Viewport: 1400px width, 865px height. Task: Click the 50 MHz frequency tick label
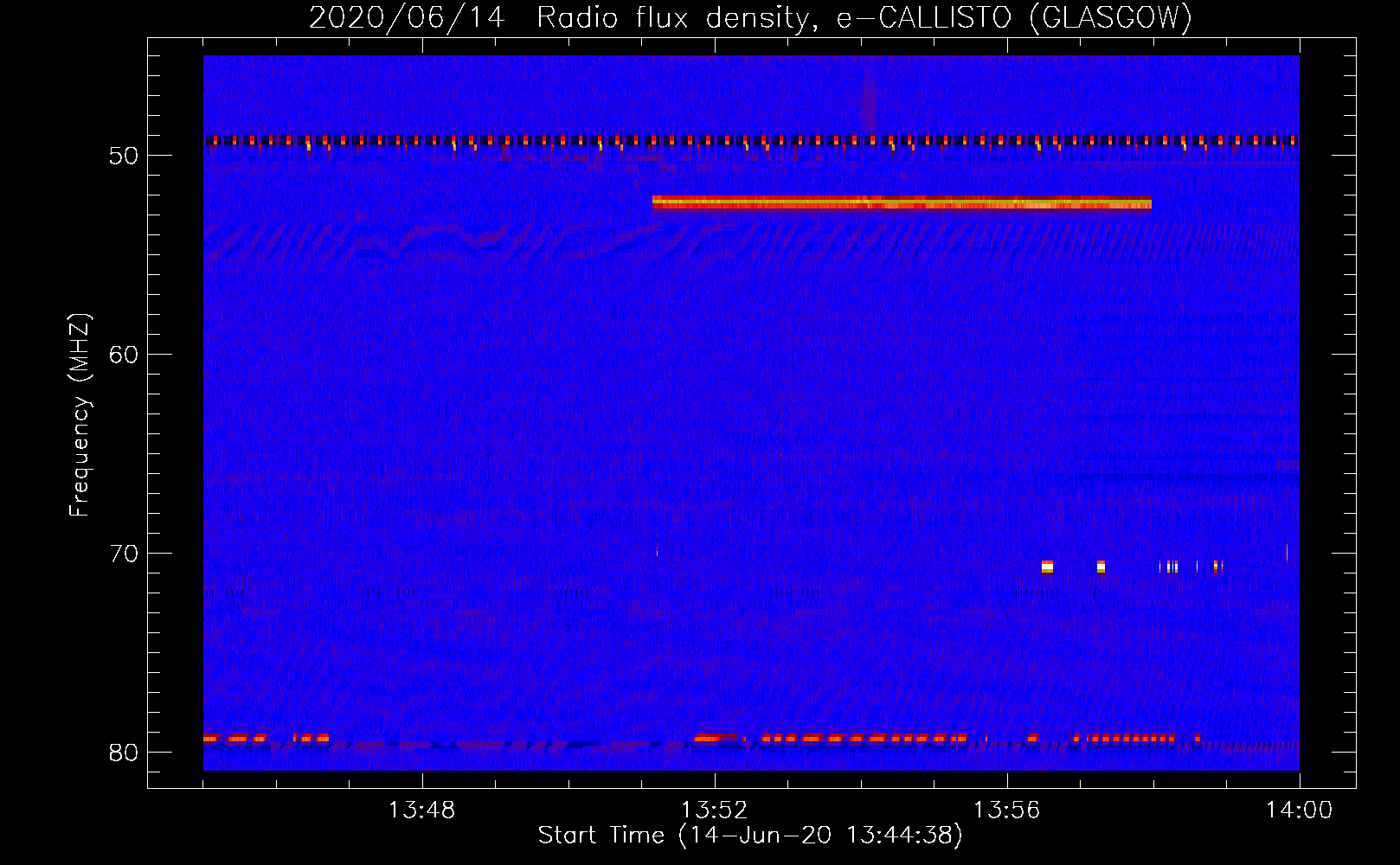(124, 156)
